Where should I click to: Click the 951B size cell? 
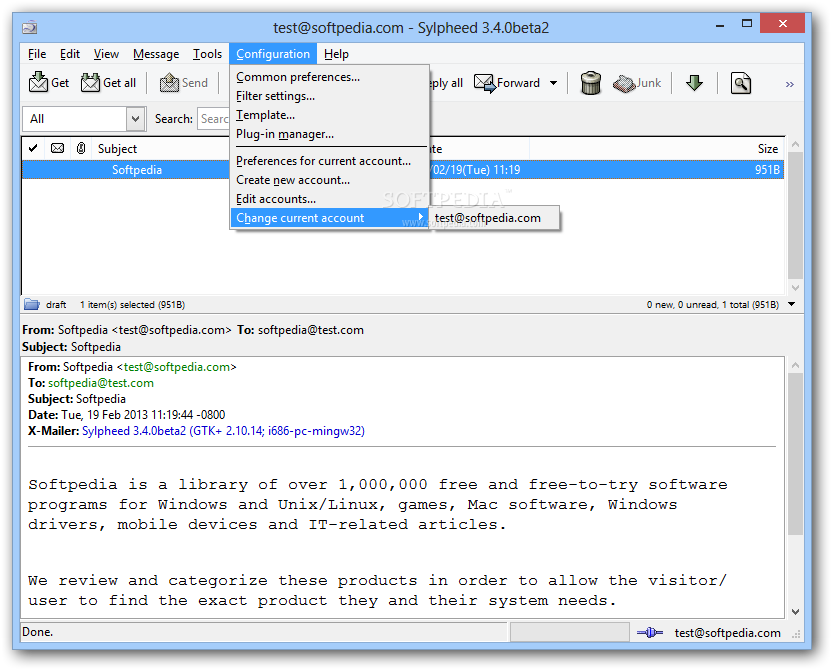point(767,170)
